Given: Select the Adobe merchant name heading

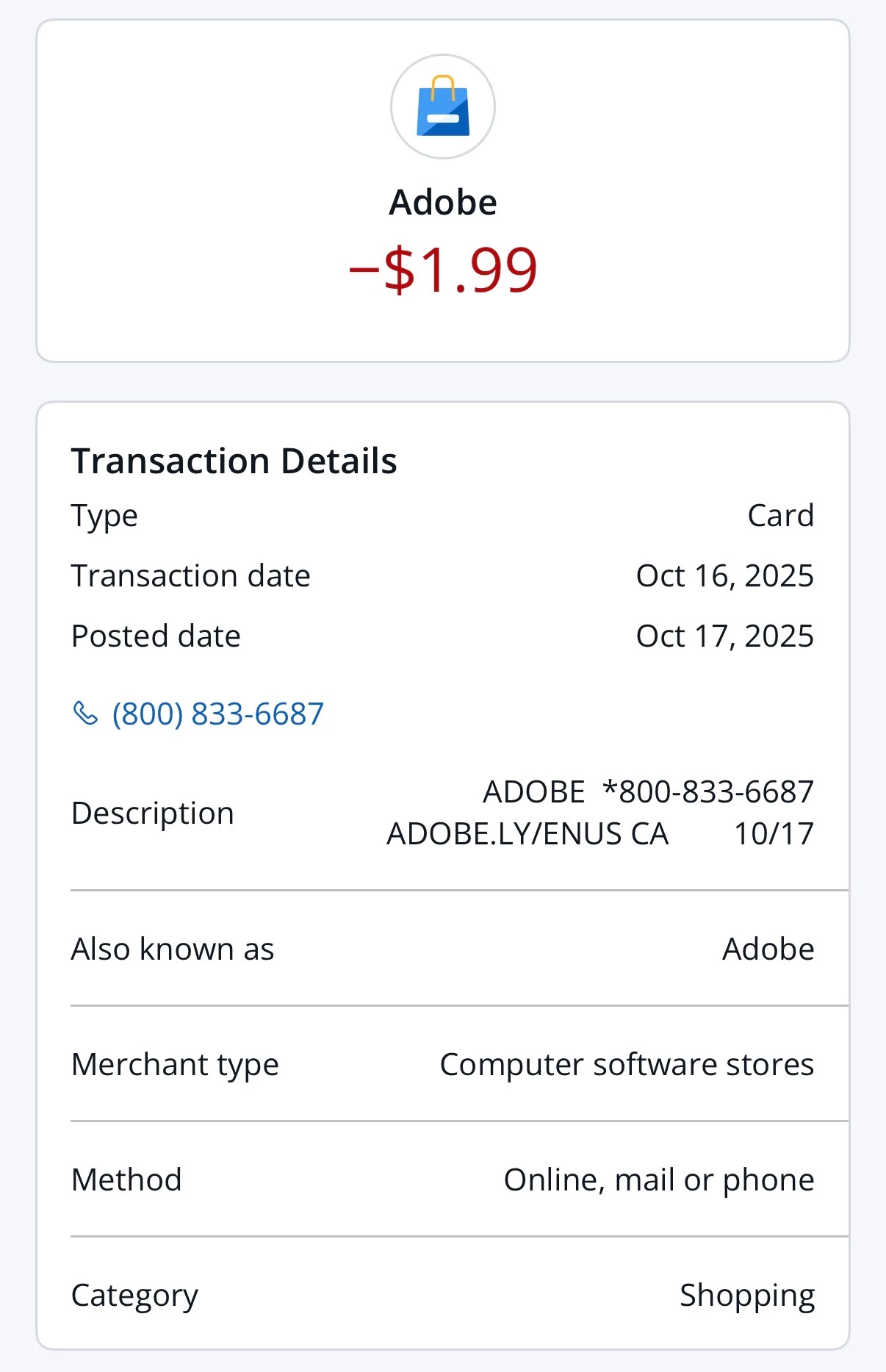Looking at the screenshot, I should (443, 202).
